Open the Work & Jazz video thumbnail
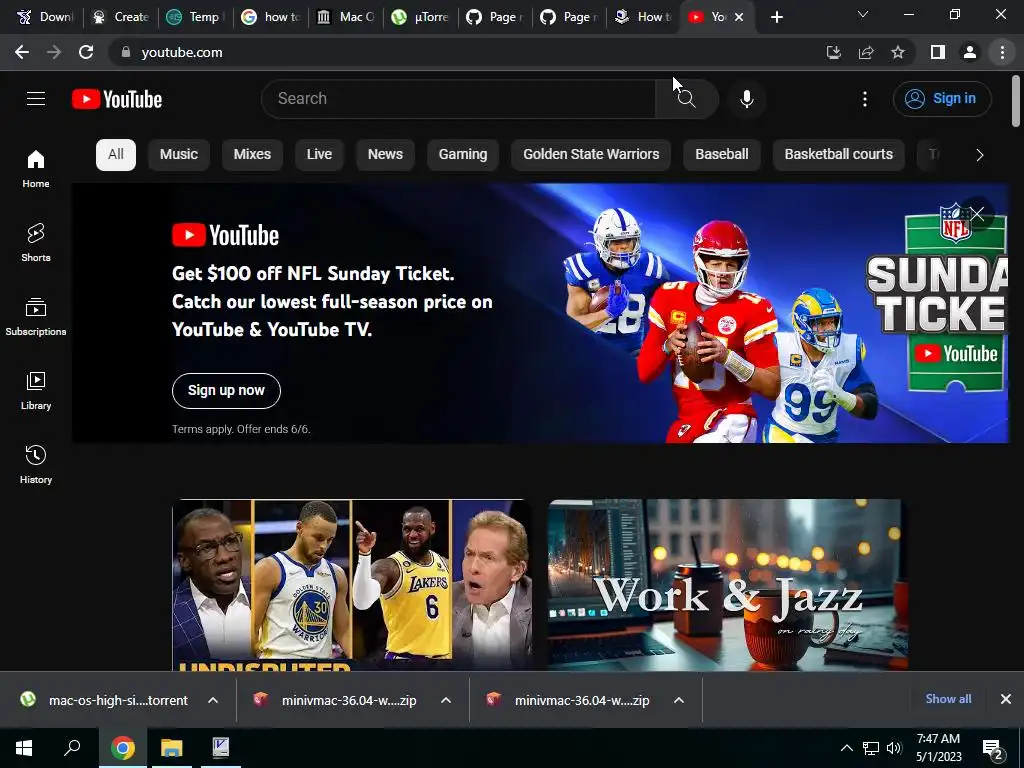 pyautogui.click(x=728, y=584)
